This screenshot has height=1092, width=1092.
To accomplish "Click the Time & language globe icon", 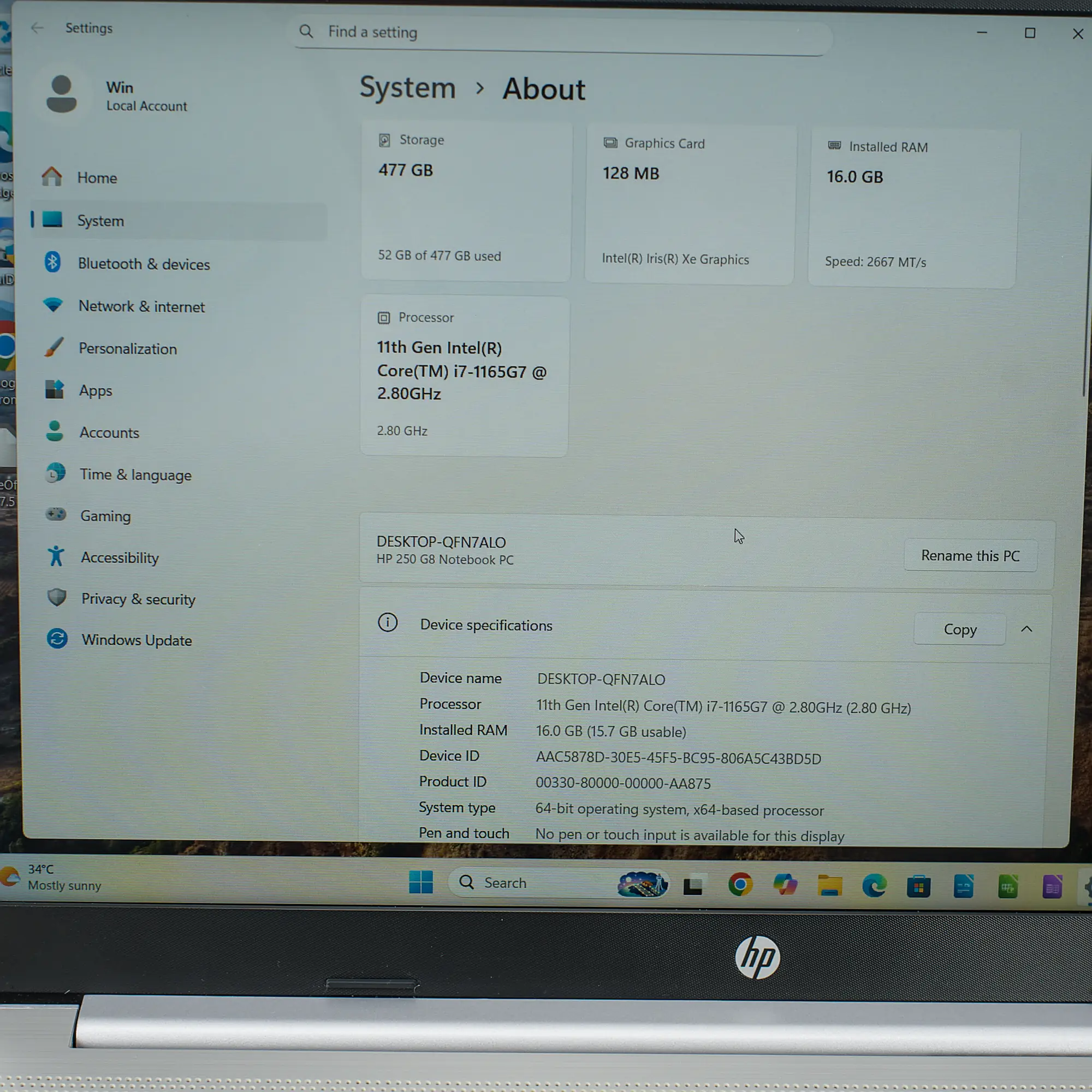I will (55, 472).
